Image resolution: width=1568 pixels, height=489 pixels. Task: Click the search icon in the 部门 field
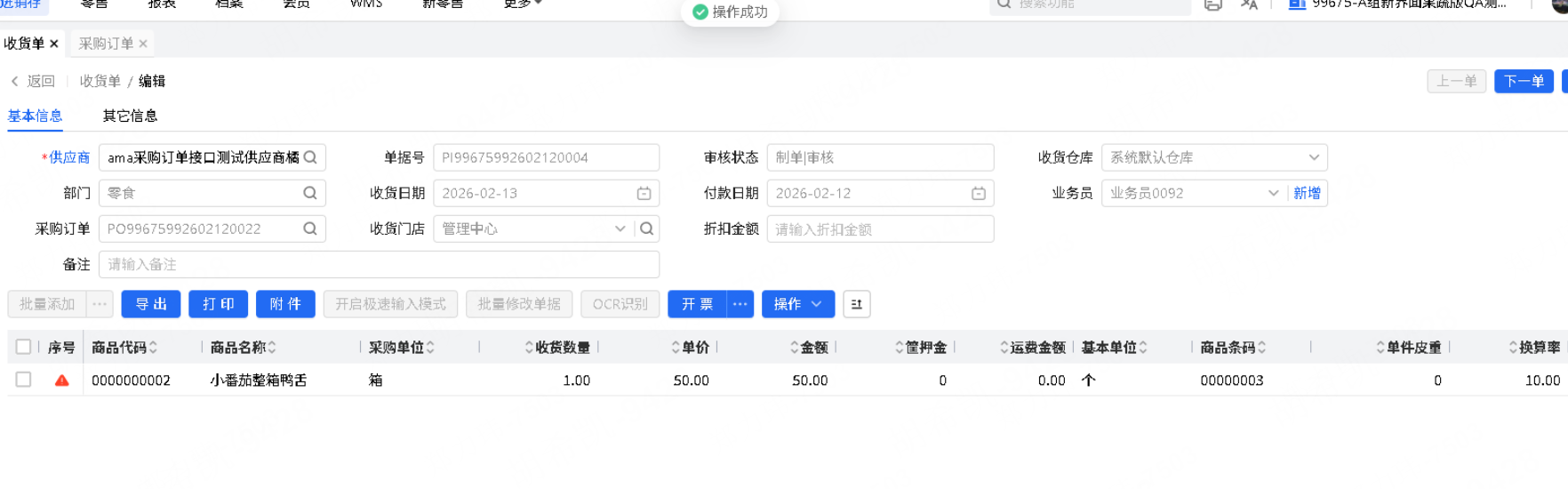(x=310, y=193)
